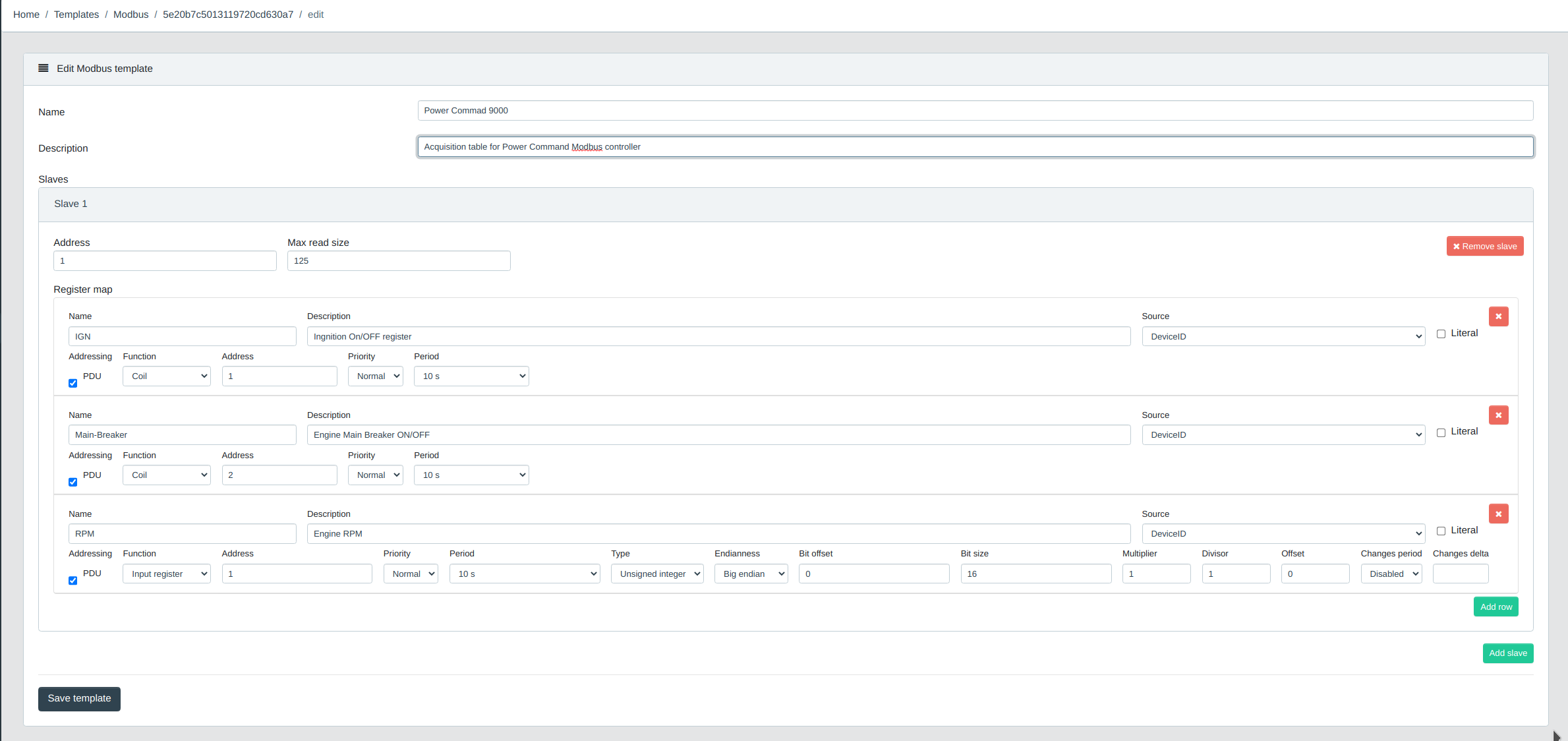This screenshot has width=1568, height=741.
Task: Expand the Big endian Endianness dropdown
Action: [x=751, y=574]
